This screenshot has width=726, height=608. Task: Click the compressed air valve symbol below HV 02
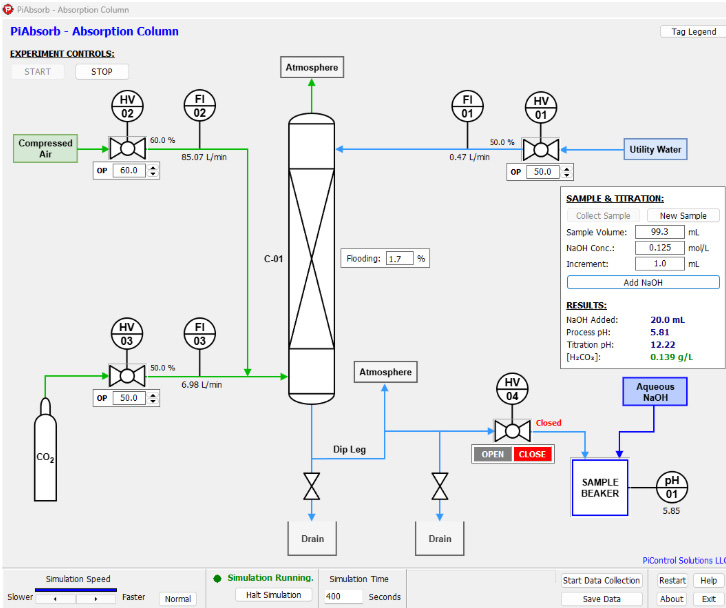(x=127, y=149)
